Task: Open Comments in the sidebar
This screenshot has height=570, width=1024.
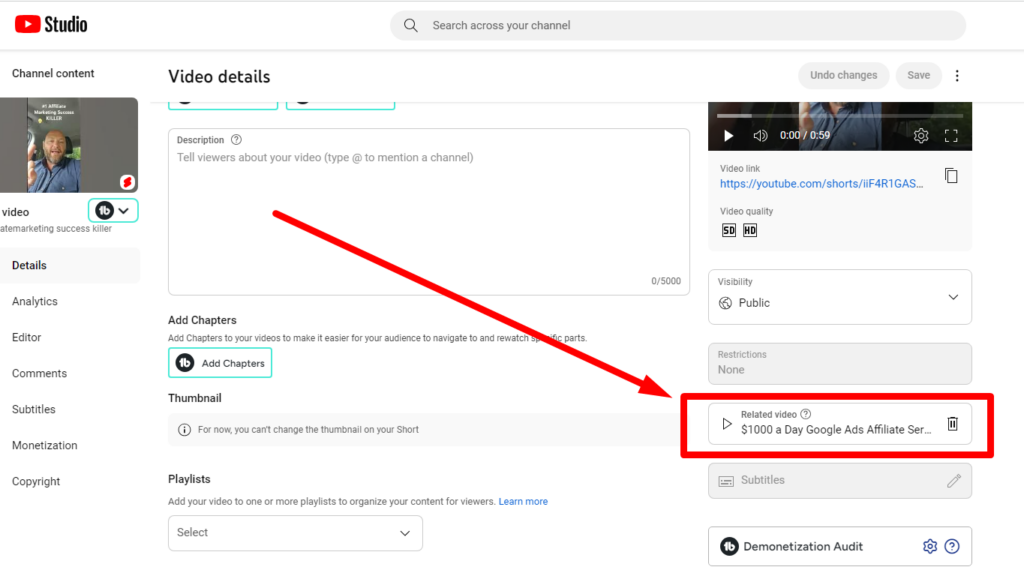Action: click(x=39, y=373)
